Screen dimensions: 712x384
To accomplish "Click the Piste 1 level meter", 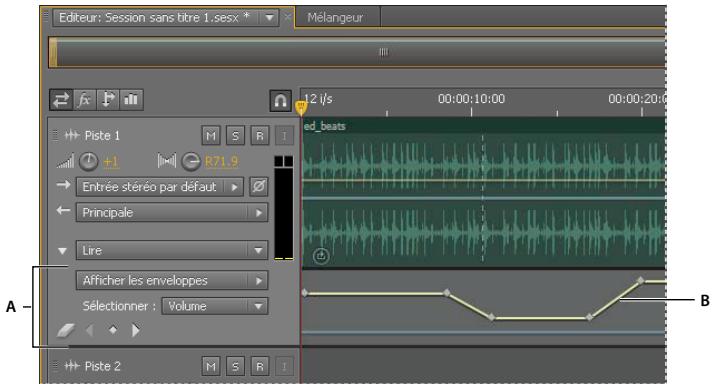I will click(x=284, y=208).
